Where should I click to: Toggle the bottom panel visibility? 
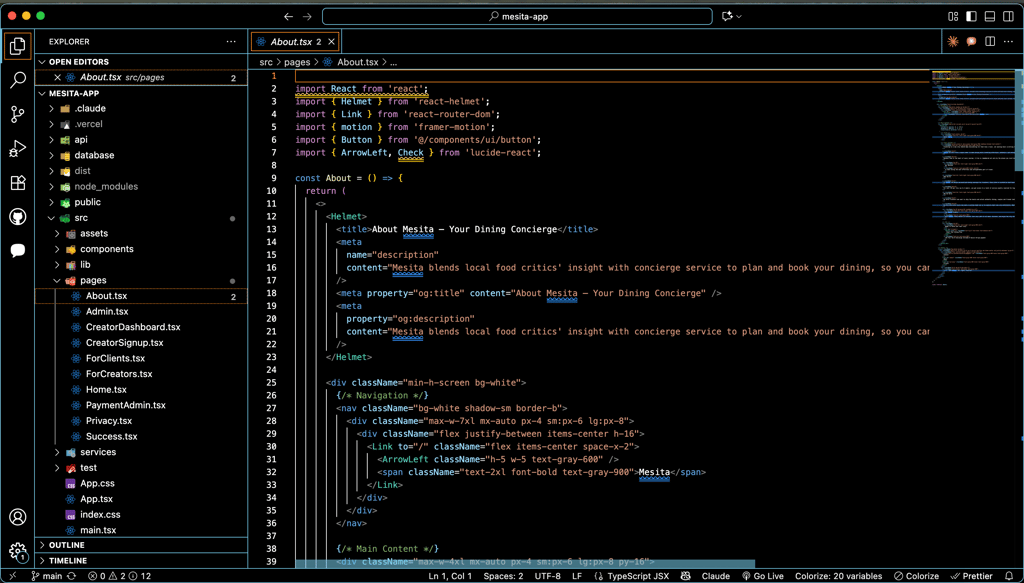coord(990,16)
